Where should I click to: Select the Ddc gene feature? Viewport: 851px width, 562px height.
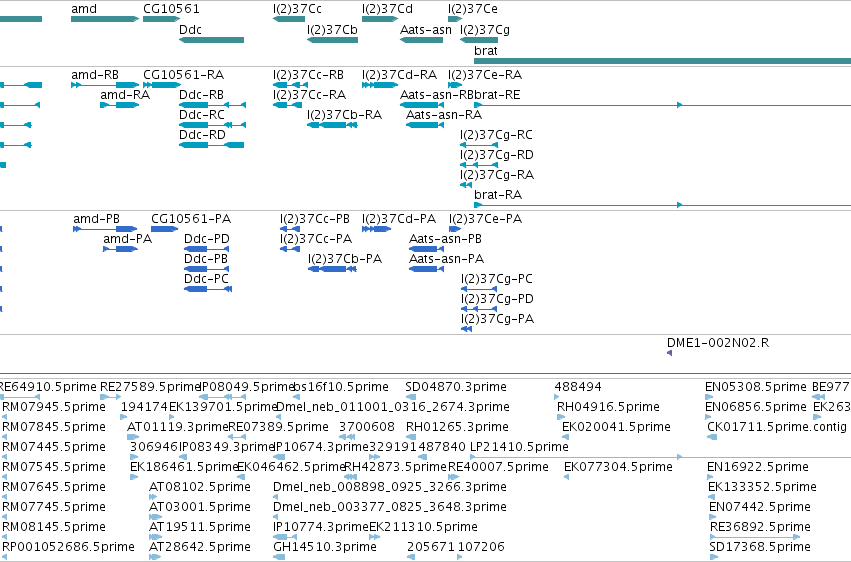212,40
